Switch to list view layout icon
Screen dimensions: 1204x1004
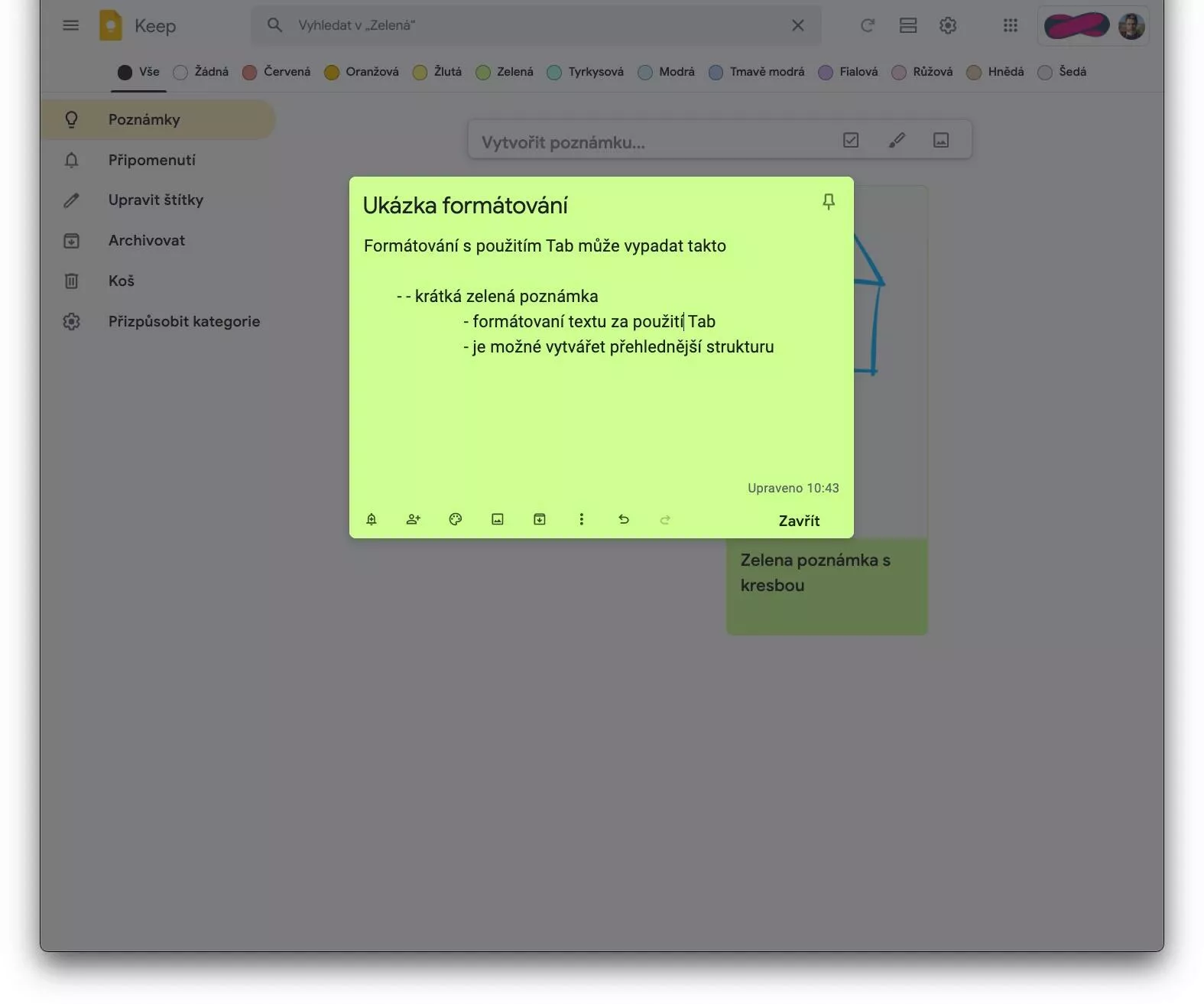click(908, 25)
